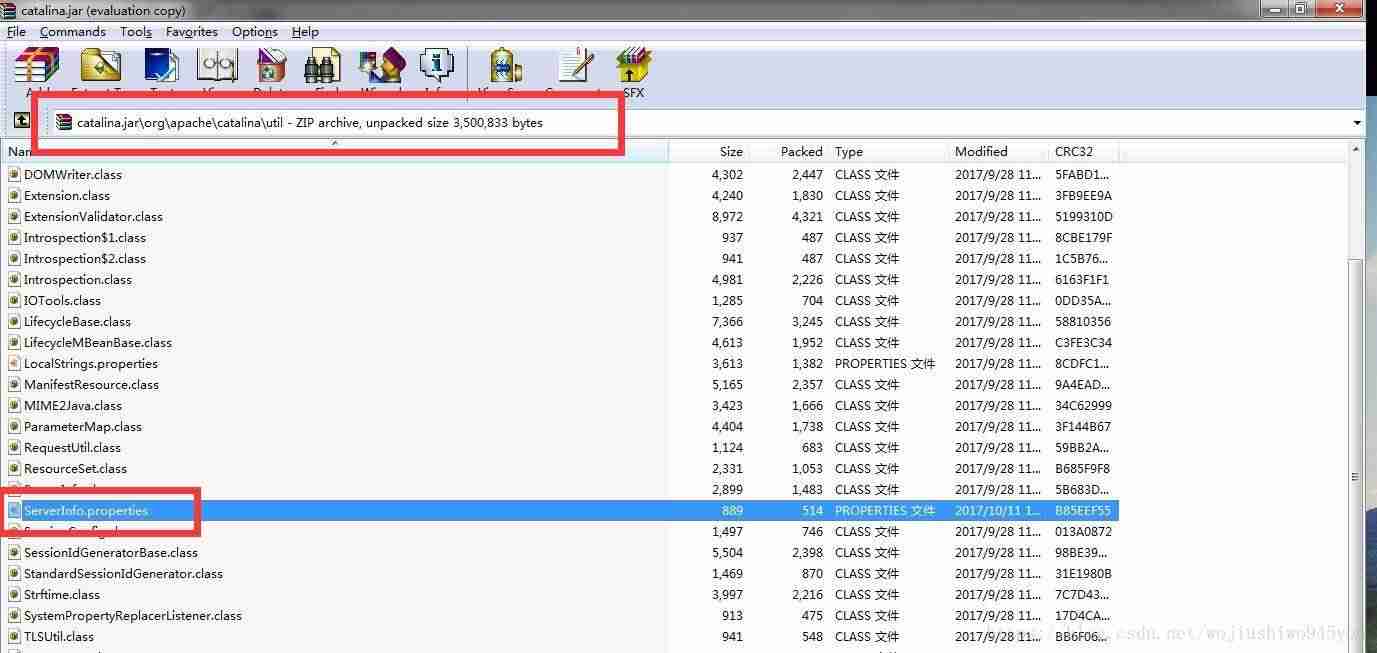Select the SystemPropertyReplacerListener.class file
The image size is (1377, 653).
tap(133, 615)
